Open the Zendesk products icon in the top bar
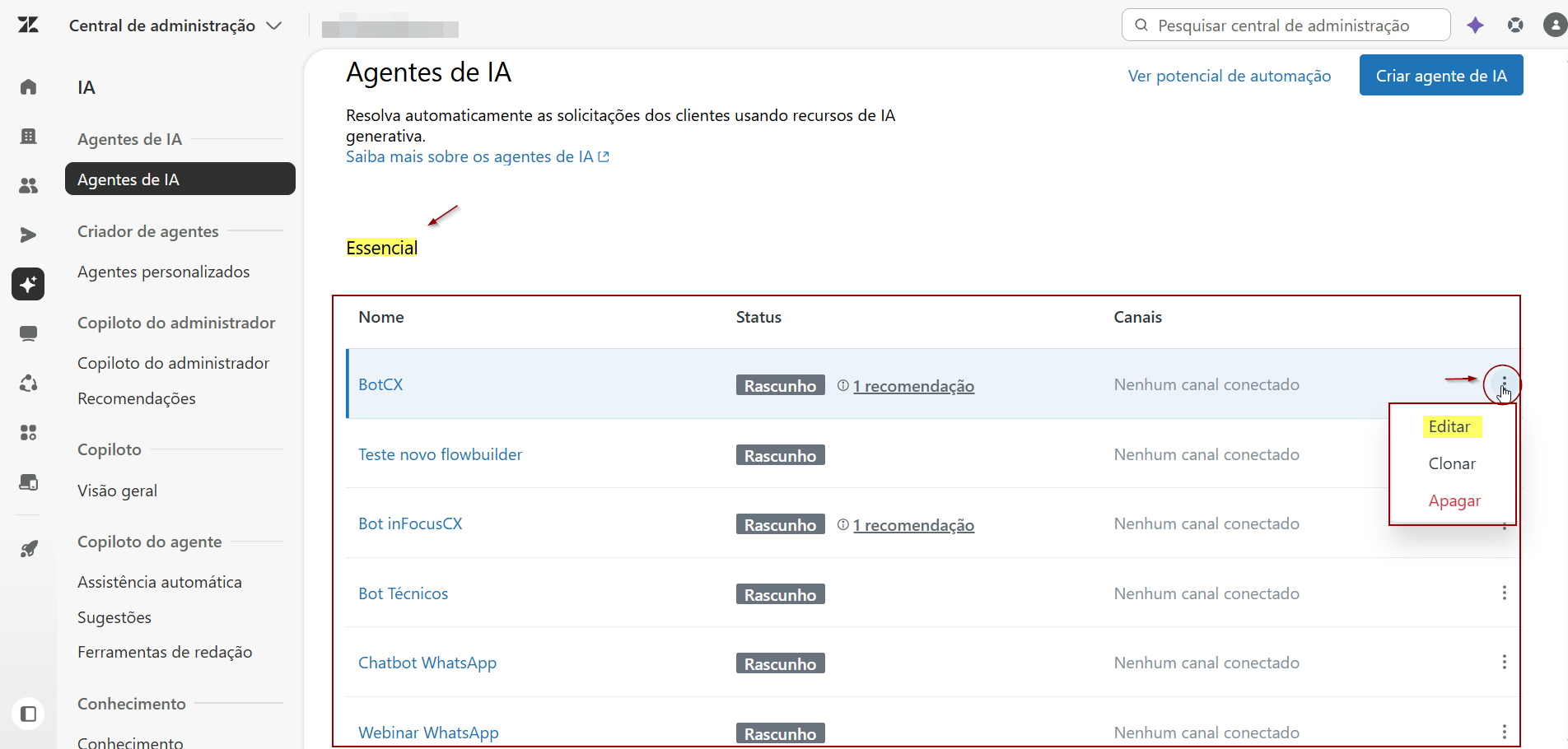This screenshot has width=1568, height=749. click(1515, 25)
